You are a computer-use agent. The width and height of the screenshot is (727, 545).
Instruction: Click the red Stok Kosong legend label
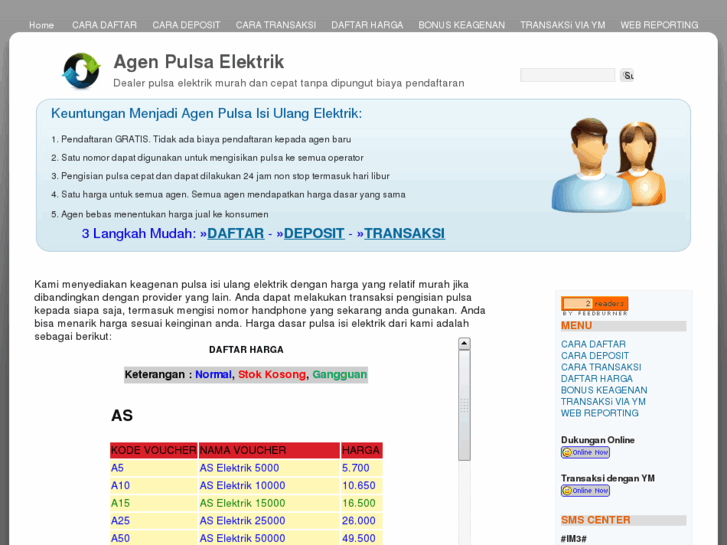pyautogui.click(x=272, y=375)
